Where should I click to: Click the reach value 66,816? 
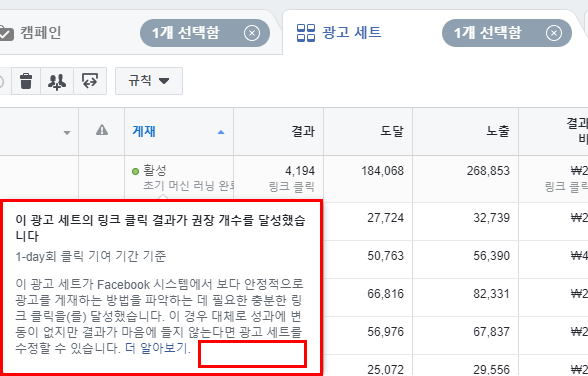pos(386,294)
